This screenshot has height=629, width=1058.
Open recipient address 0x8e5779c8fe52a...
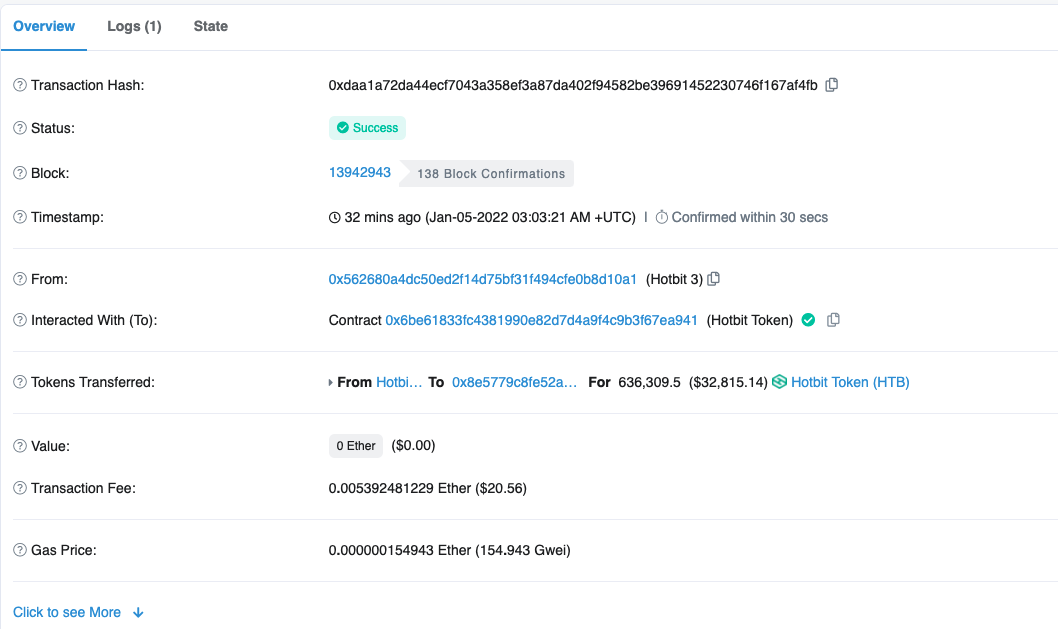coord(514,382)
